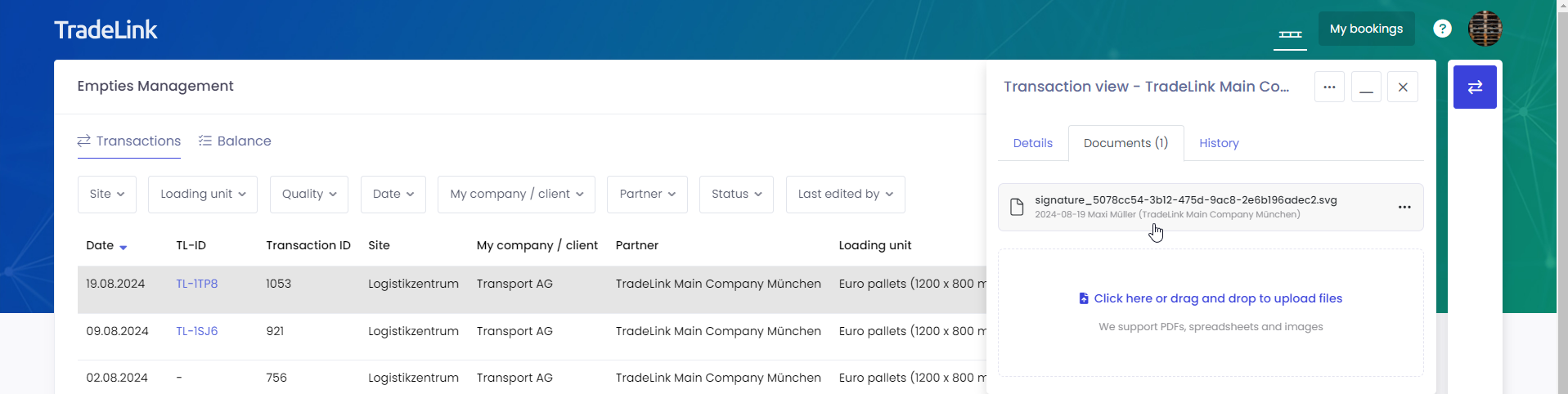
Task: Switch to the History tab
Action: (1218, 143)
